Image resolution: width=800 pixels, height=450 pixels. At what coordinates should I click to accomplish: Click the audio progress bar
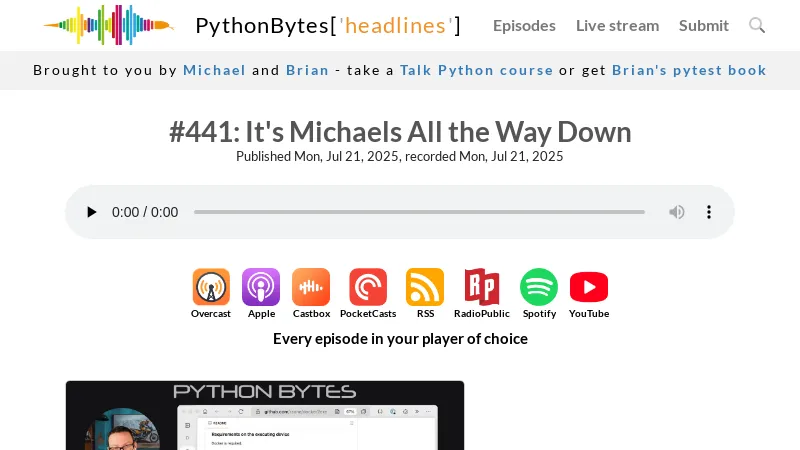[x=419, y=212]
